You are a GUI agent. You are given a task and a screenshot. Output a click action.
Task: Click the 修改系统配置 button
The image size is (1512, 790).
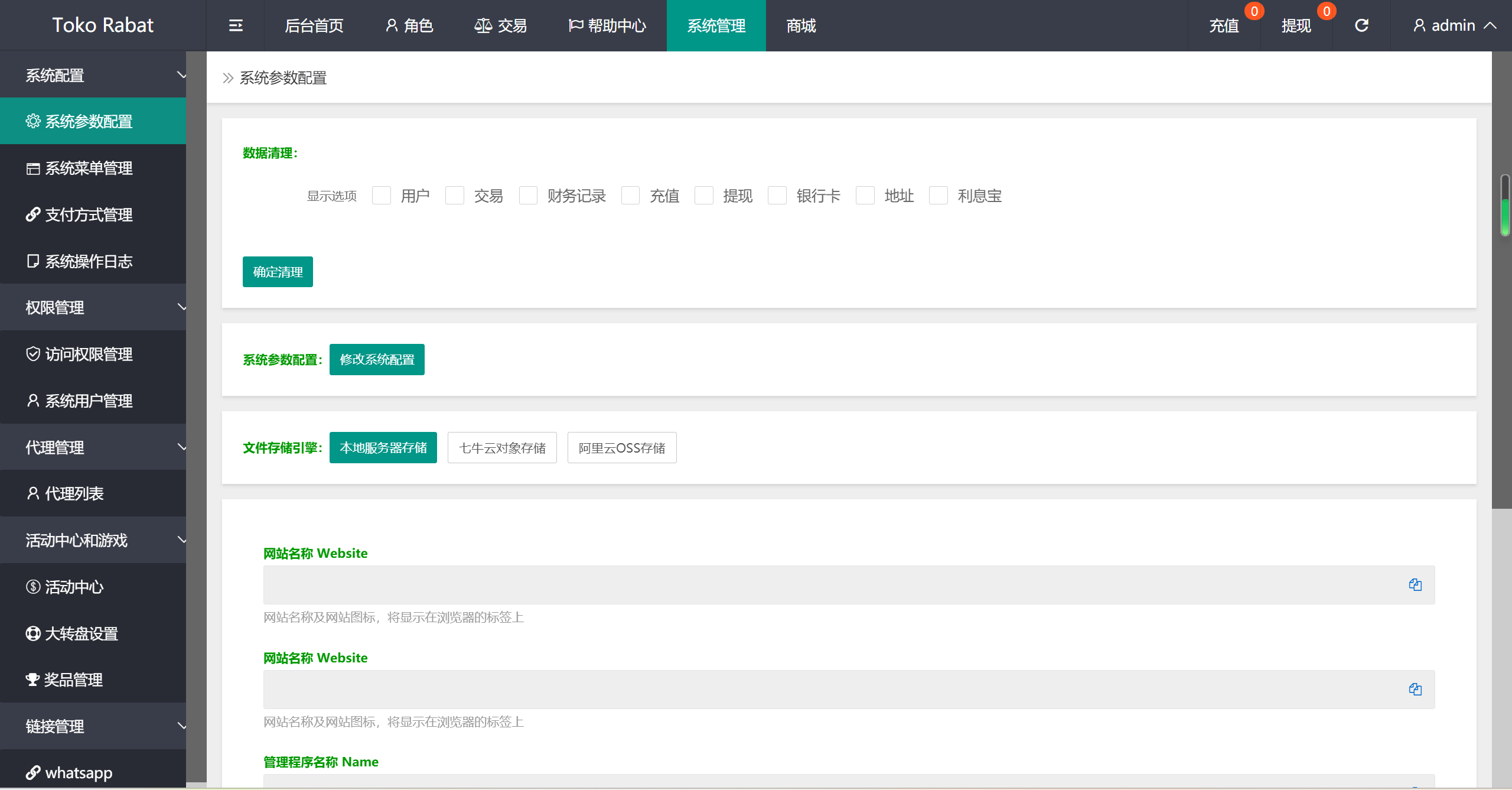pos(377,359)
